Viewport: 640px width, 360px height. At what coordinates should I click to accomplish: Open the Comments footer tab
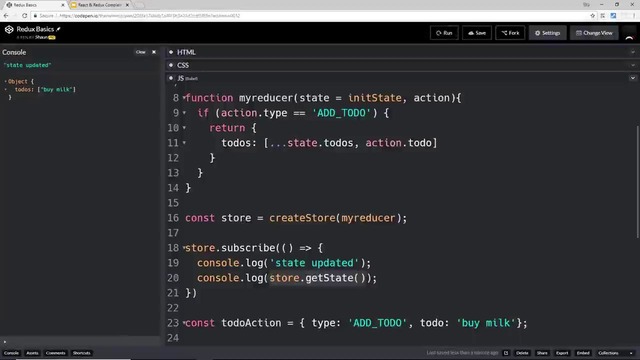coord(56,353)
